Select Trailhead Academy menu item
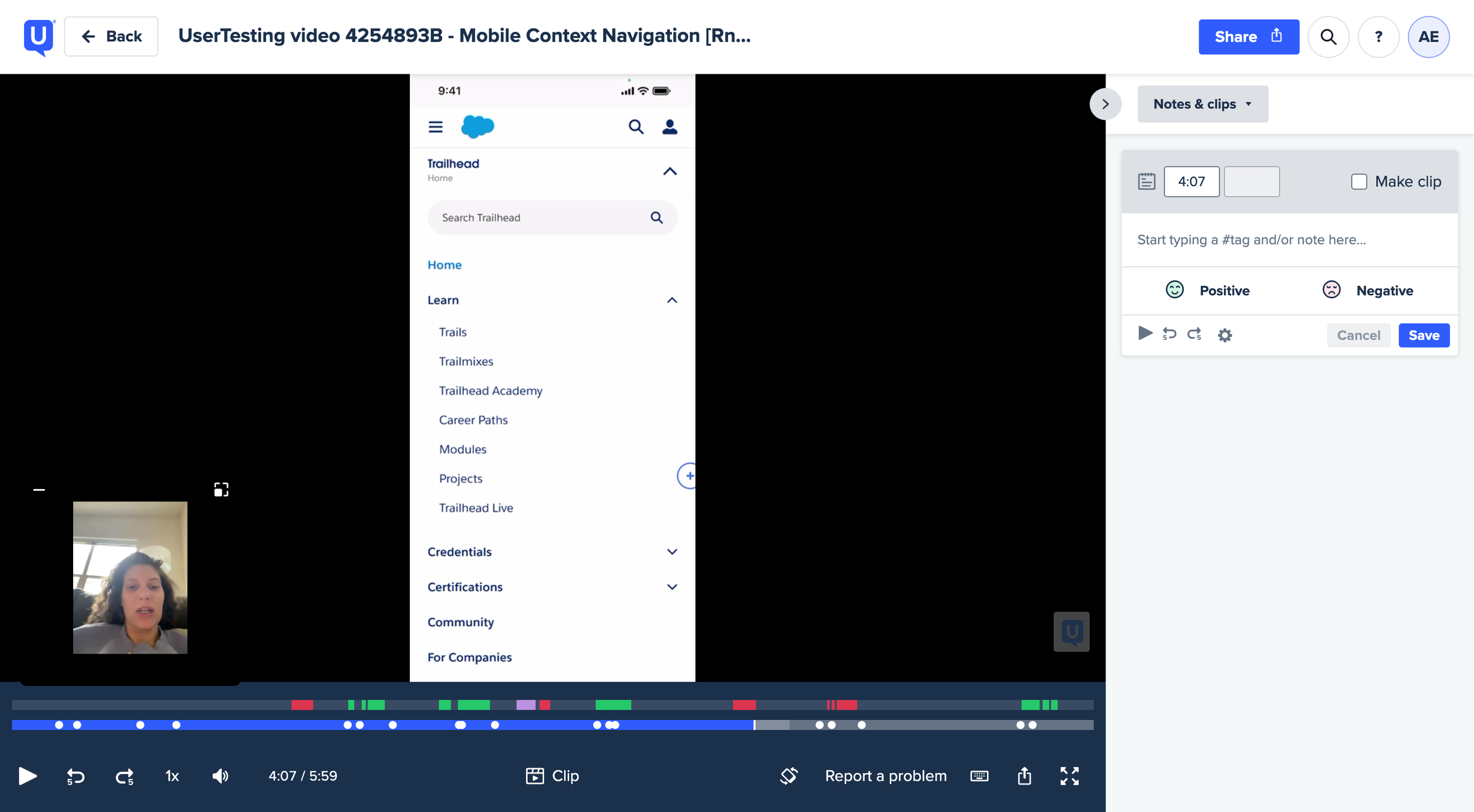 coord(491,391)
